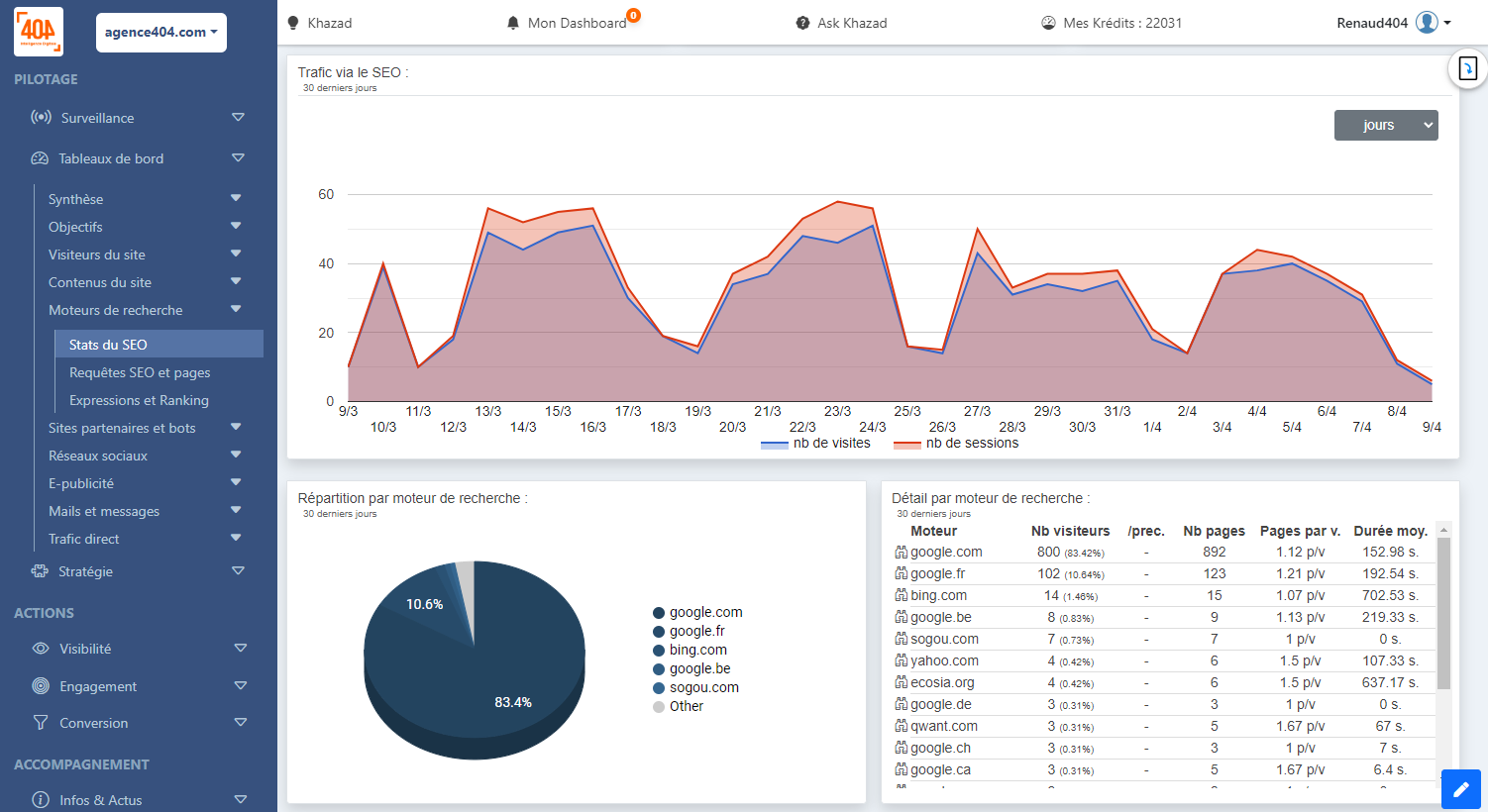Click the Engagement target icon
The image size is (1488, 812).
pyautogui.click(x=41, y=685)
